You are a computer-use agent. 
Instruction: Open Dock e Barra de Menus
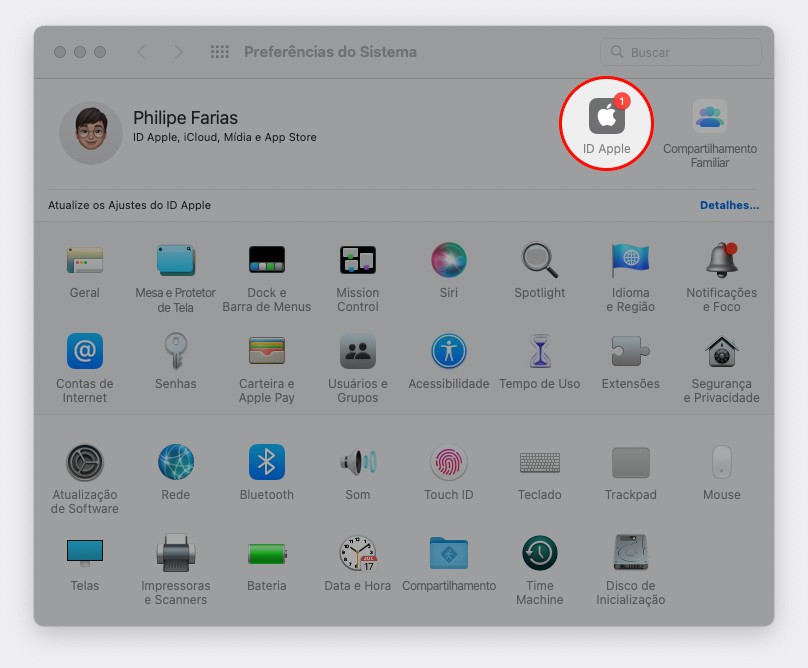267,261
